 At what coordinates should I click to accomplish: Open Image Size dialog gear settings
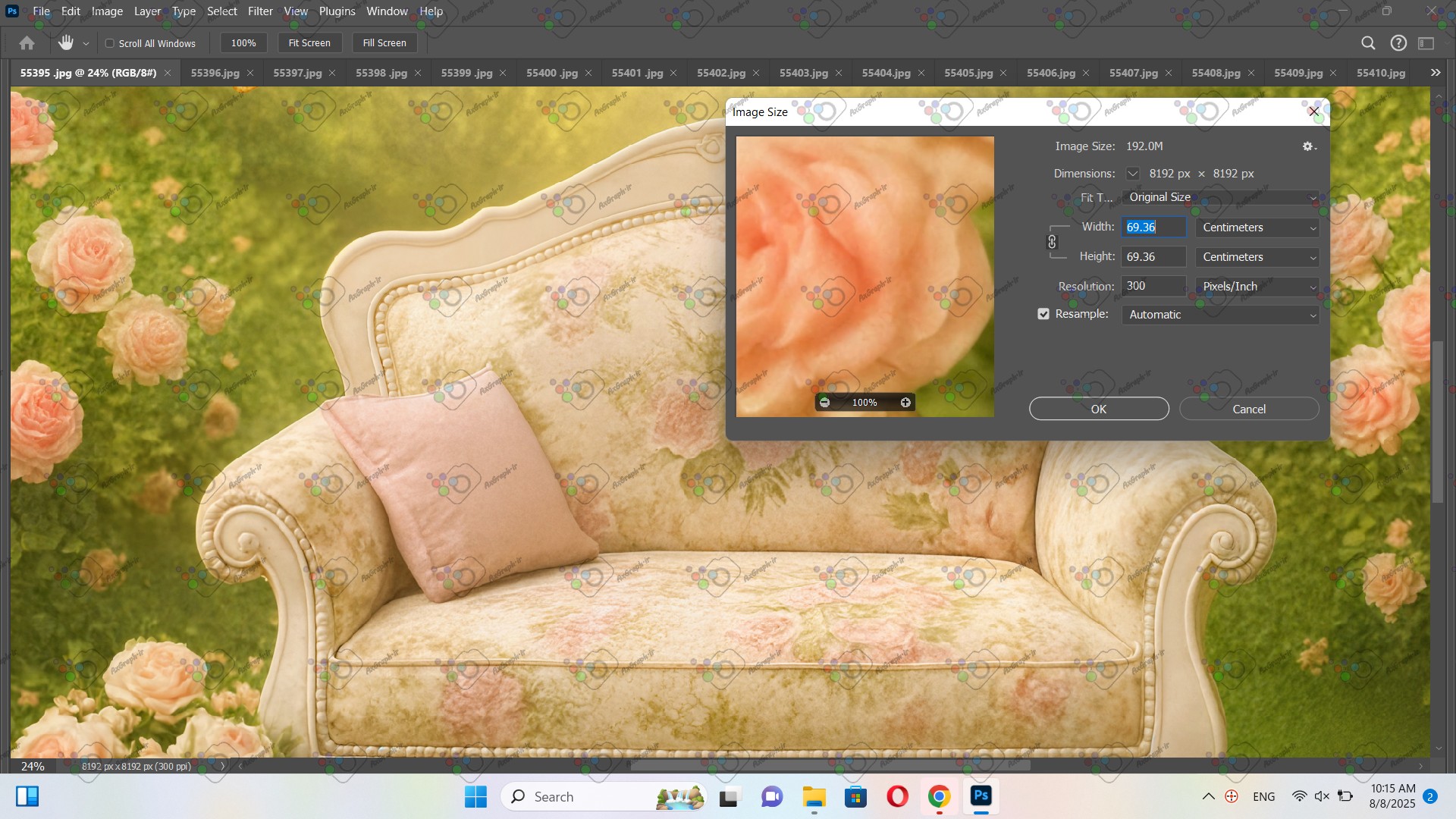tap(1308, 146)
